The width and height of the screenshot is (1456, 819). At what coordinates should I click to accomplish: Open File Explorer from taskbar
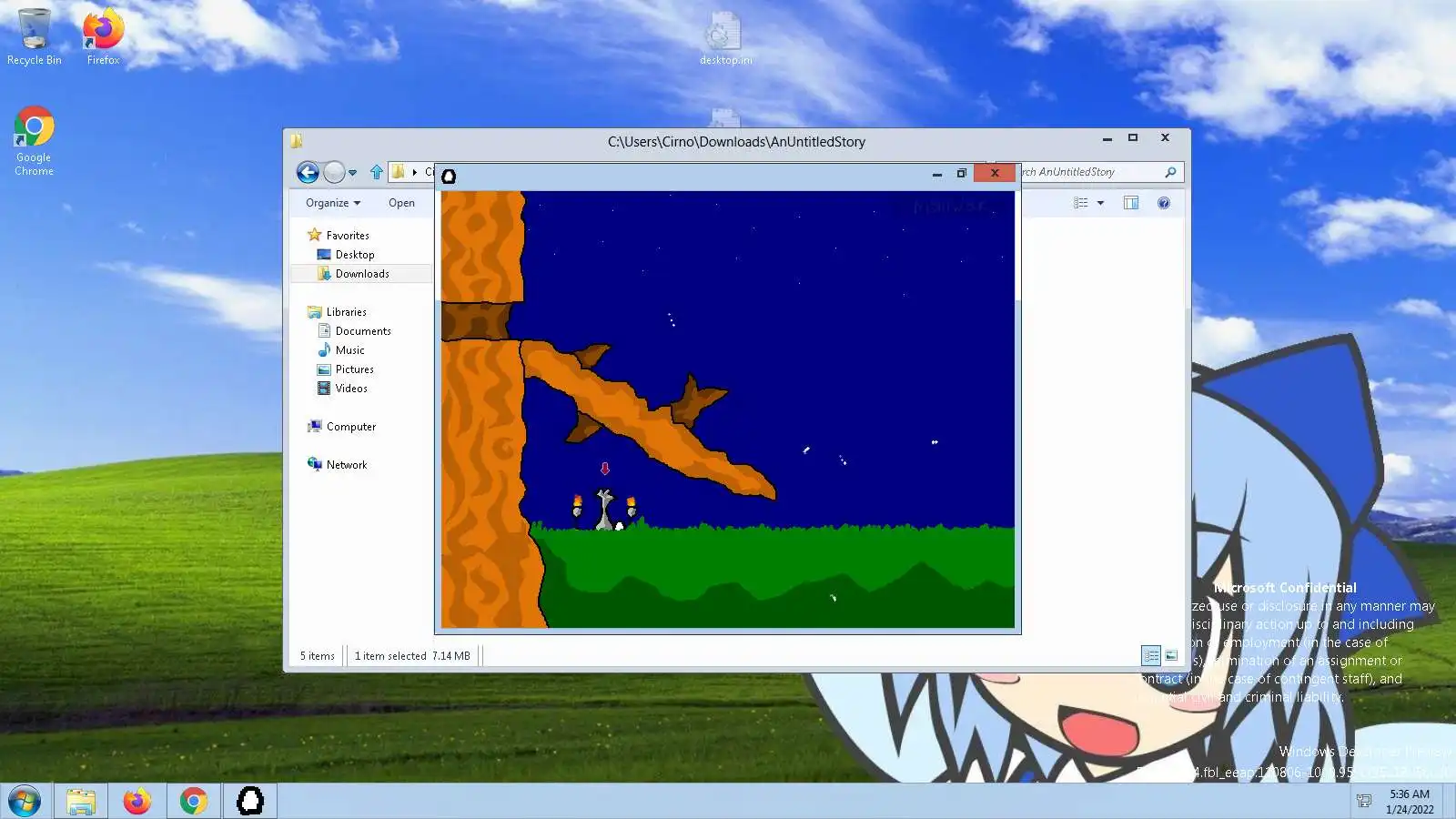[81, 802]
